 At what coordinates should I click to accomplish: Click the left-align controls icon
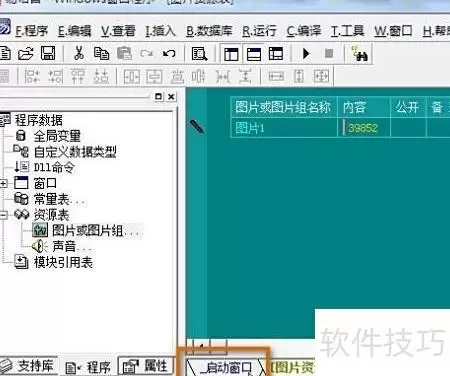(32, 76)
